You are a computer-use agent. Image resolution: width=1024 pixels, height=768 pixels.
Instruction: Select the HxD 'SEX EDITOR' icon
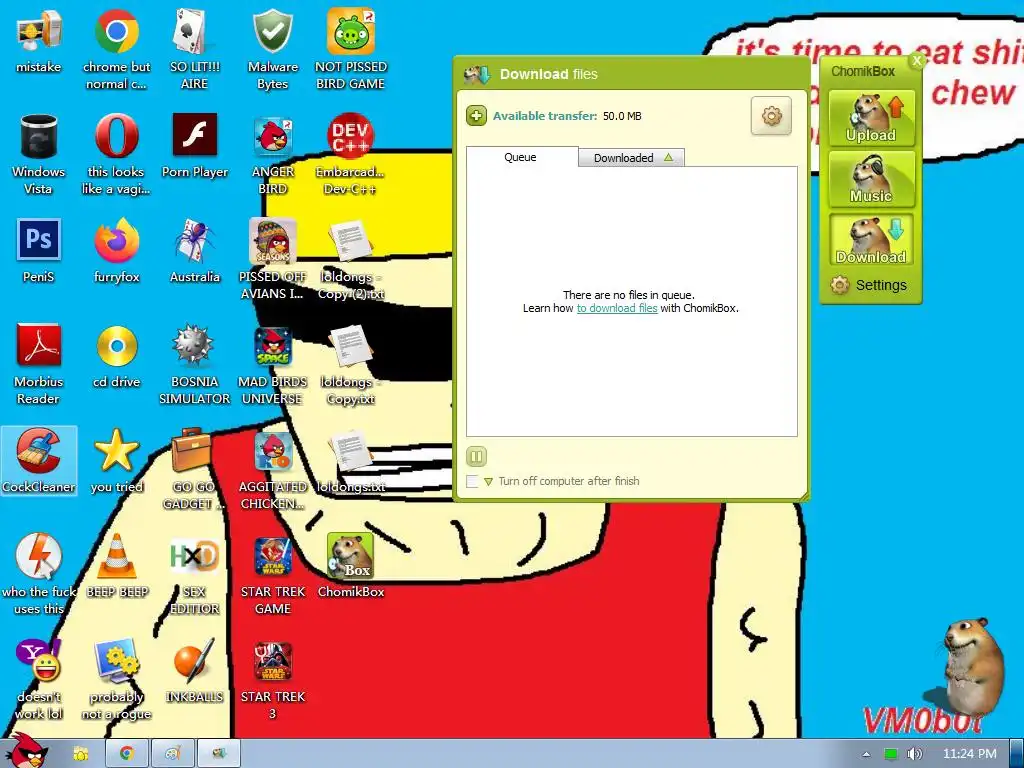point(195,575)
